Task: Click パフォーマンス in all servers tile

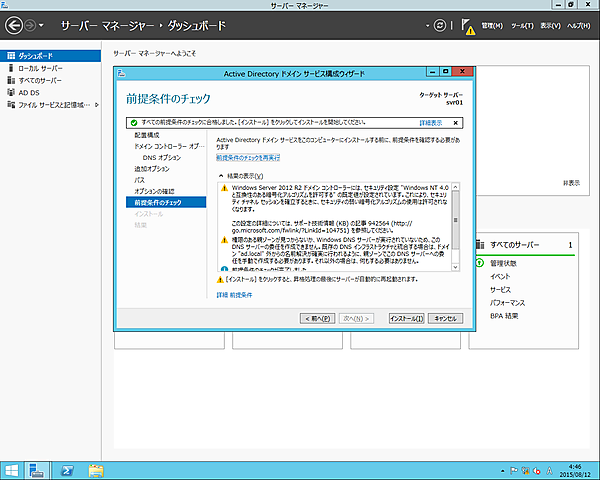Action: (507, 303)
